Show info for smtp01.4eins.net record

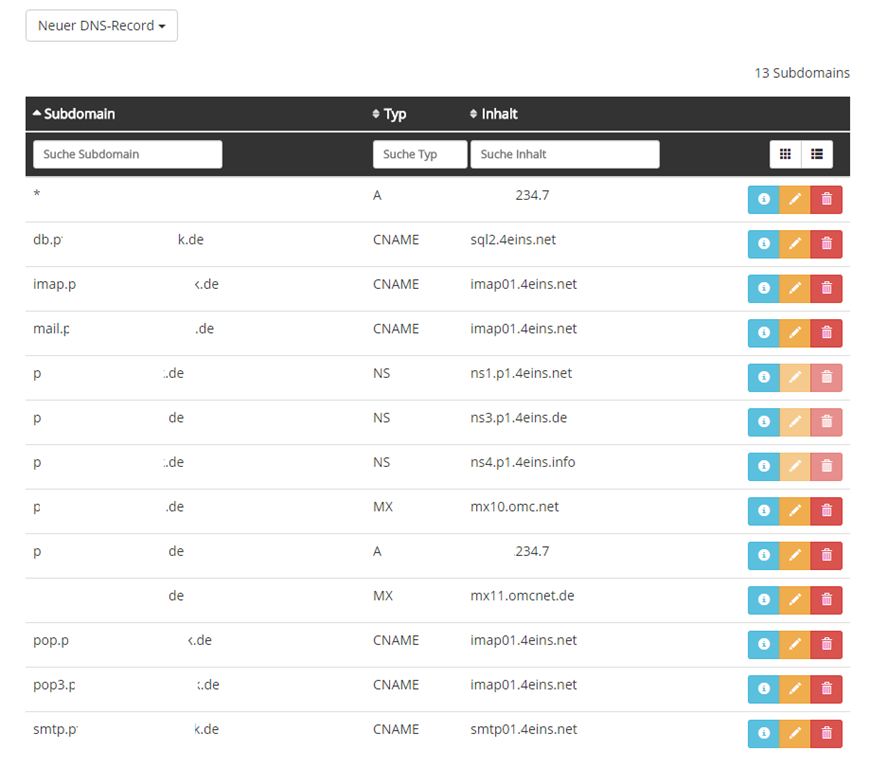[764, 733]
